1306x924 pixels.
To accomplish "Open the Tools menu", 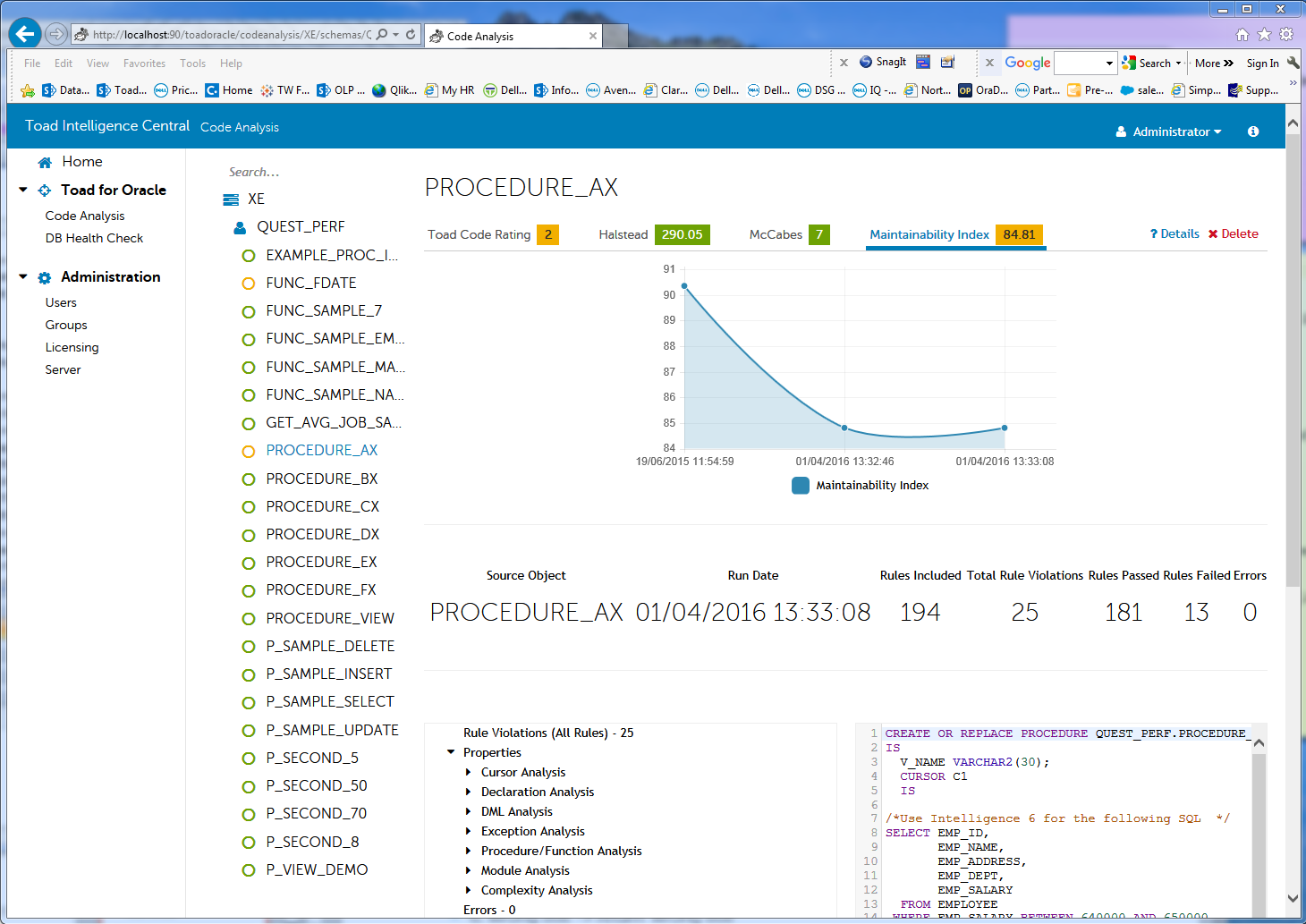I will tap(192, 64).
